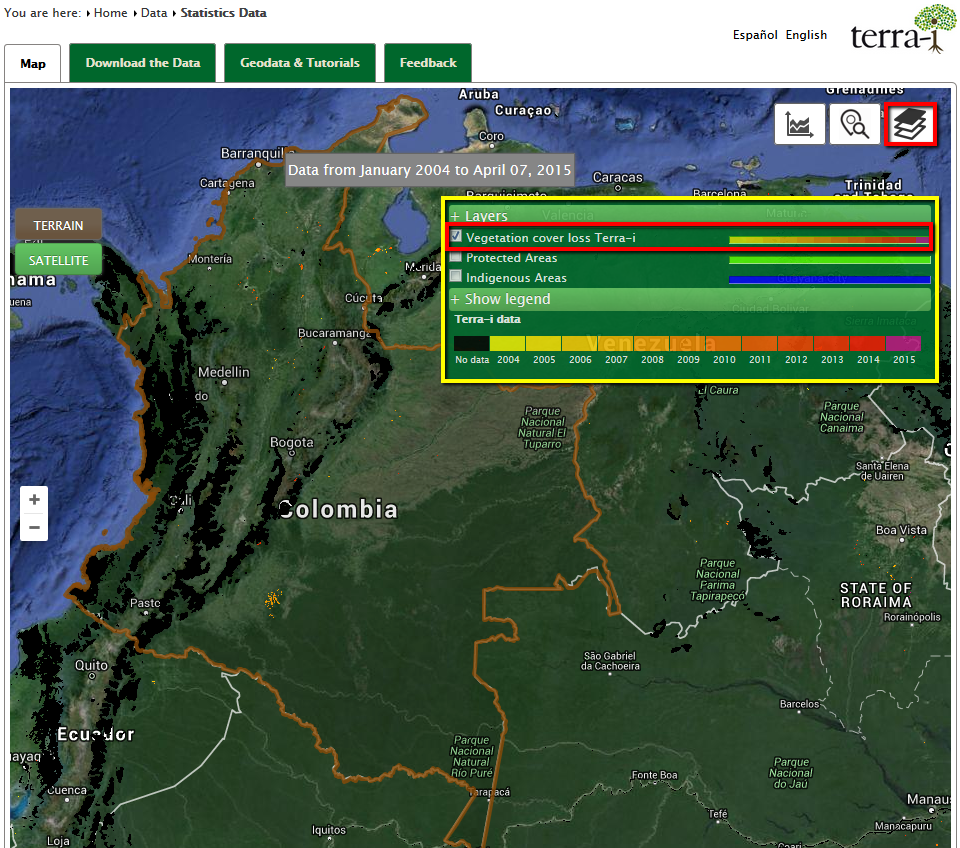Collapse the Show legend section
Image resolution: width=960 pixels, height=848 pixels.
pyautogui.click(x=690, y=299)
